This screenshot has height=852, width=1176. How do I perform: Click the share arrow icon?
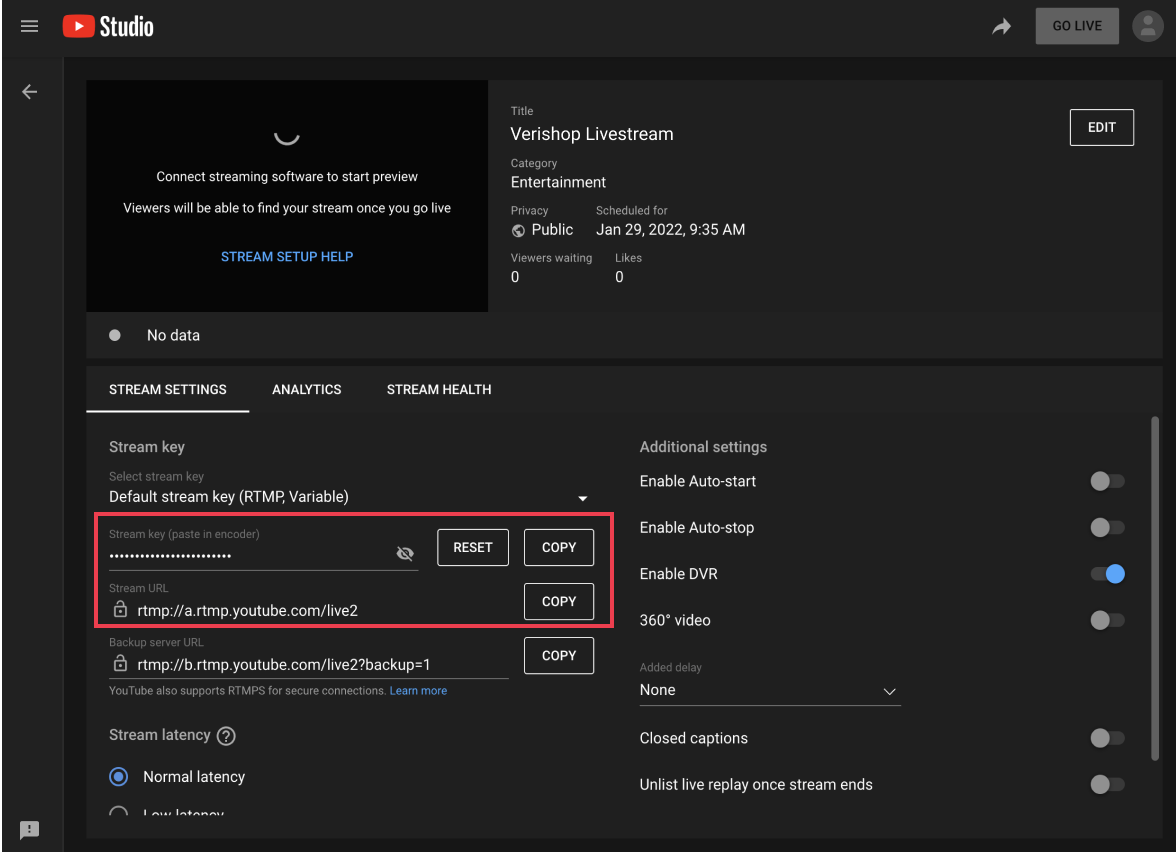click(1001, 27)
